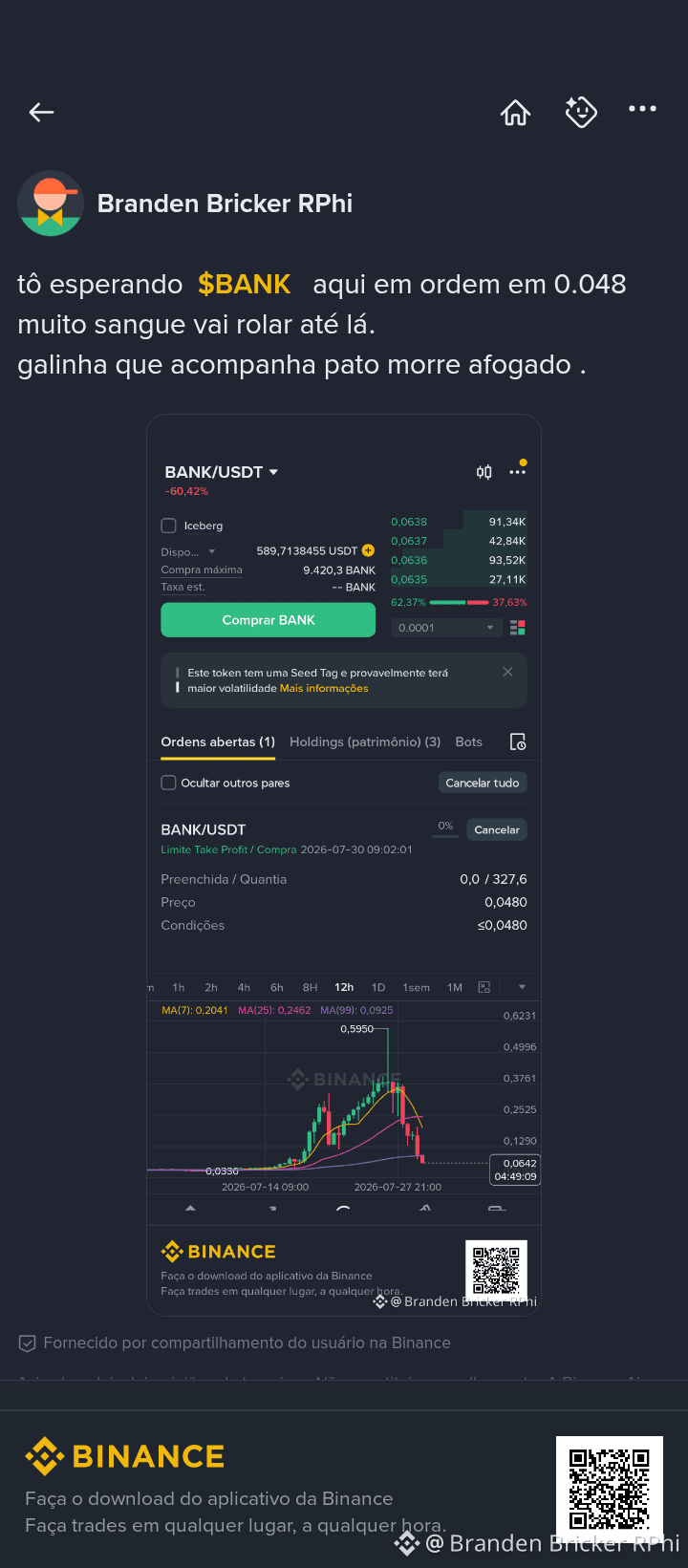Switch to the Ordens abertas (1) tab
This screenshot has width=688, height=1568.
coord(218,741)
